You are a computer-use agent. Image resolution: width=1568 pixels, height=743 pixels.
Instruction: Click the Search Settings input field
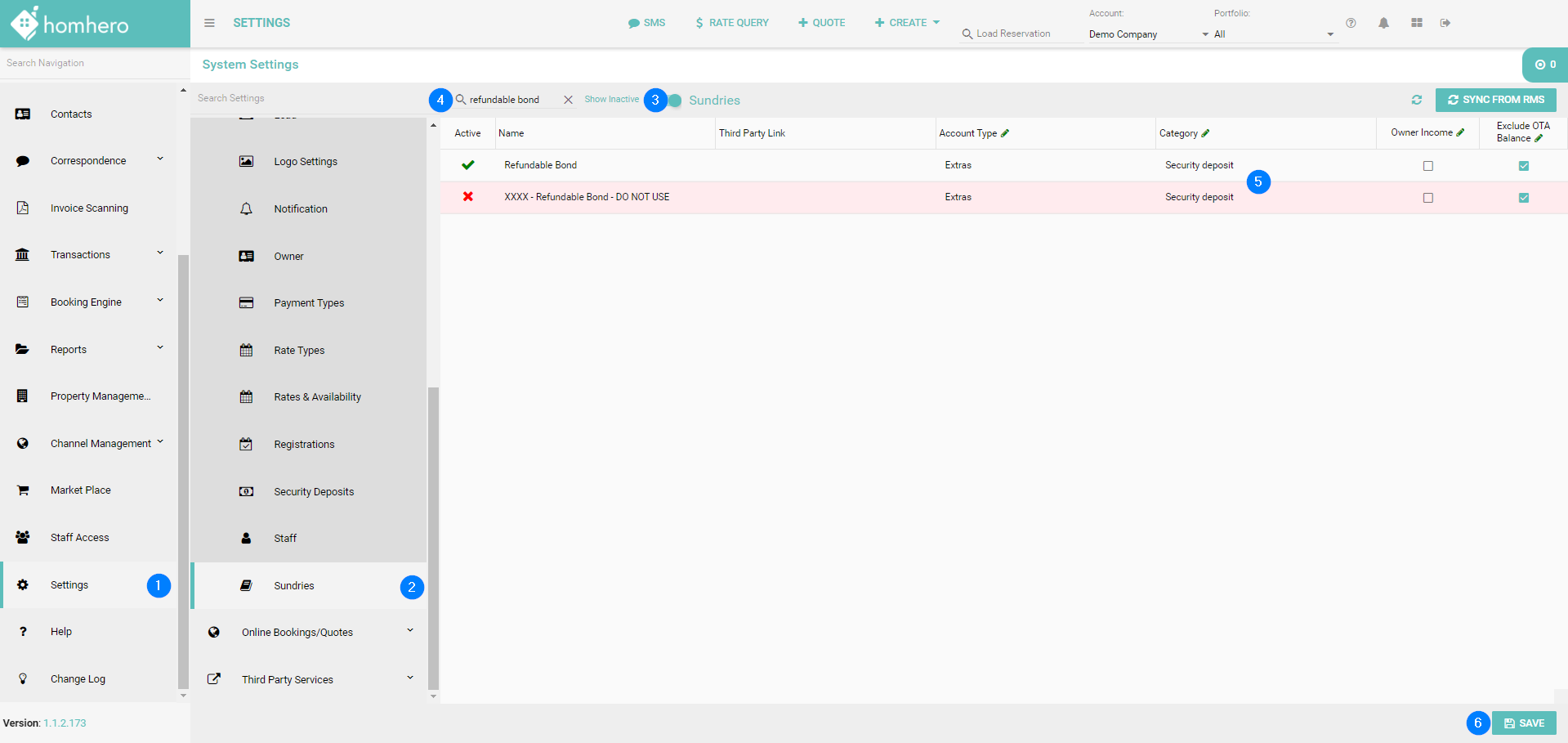(x=306, y=98)
